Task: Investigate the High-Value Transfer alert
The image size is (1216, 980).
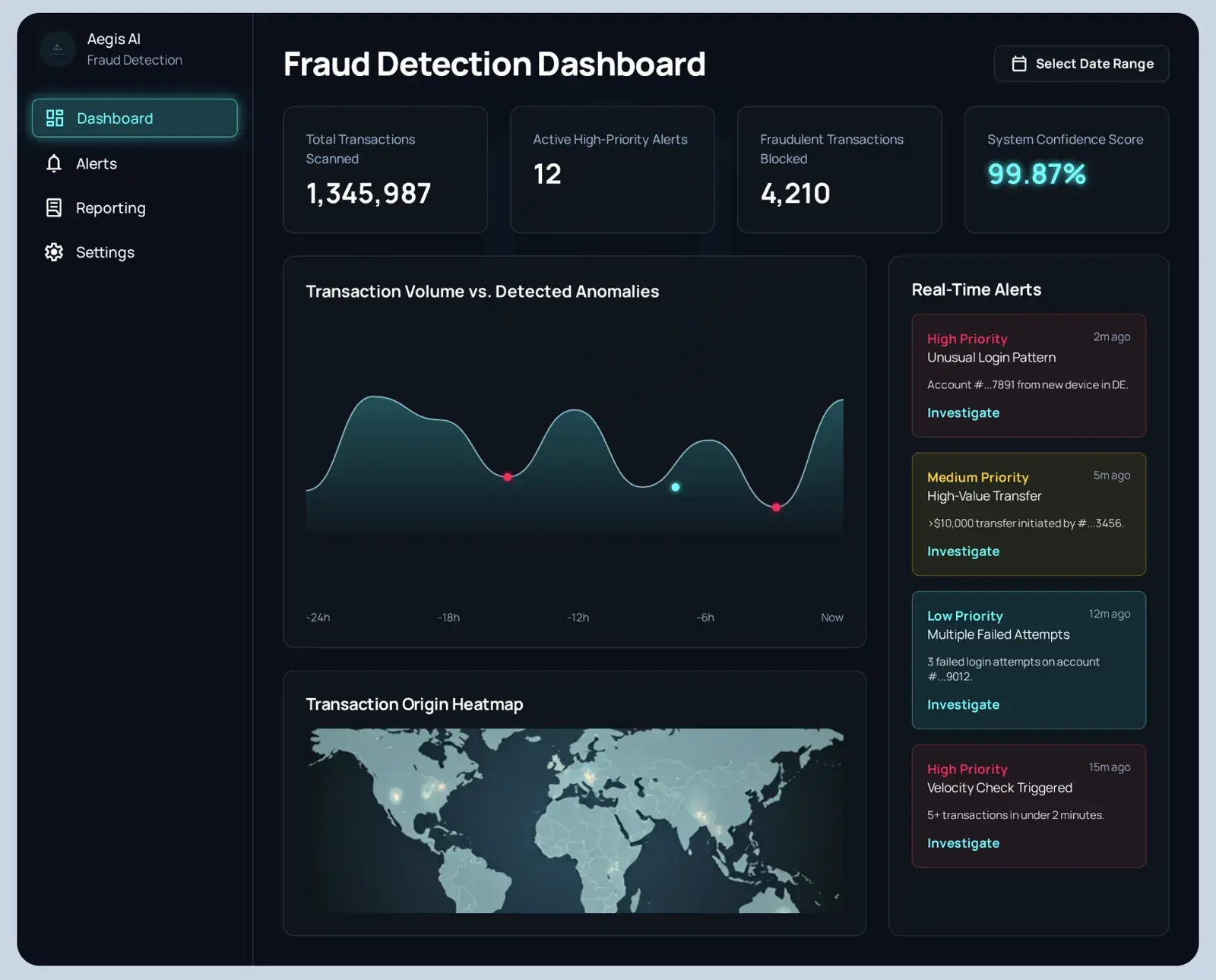Action: tap(963, 551)
